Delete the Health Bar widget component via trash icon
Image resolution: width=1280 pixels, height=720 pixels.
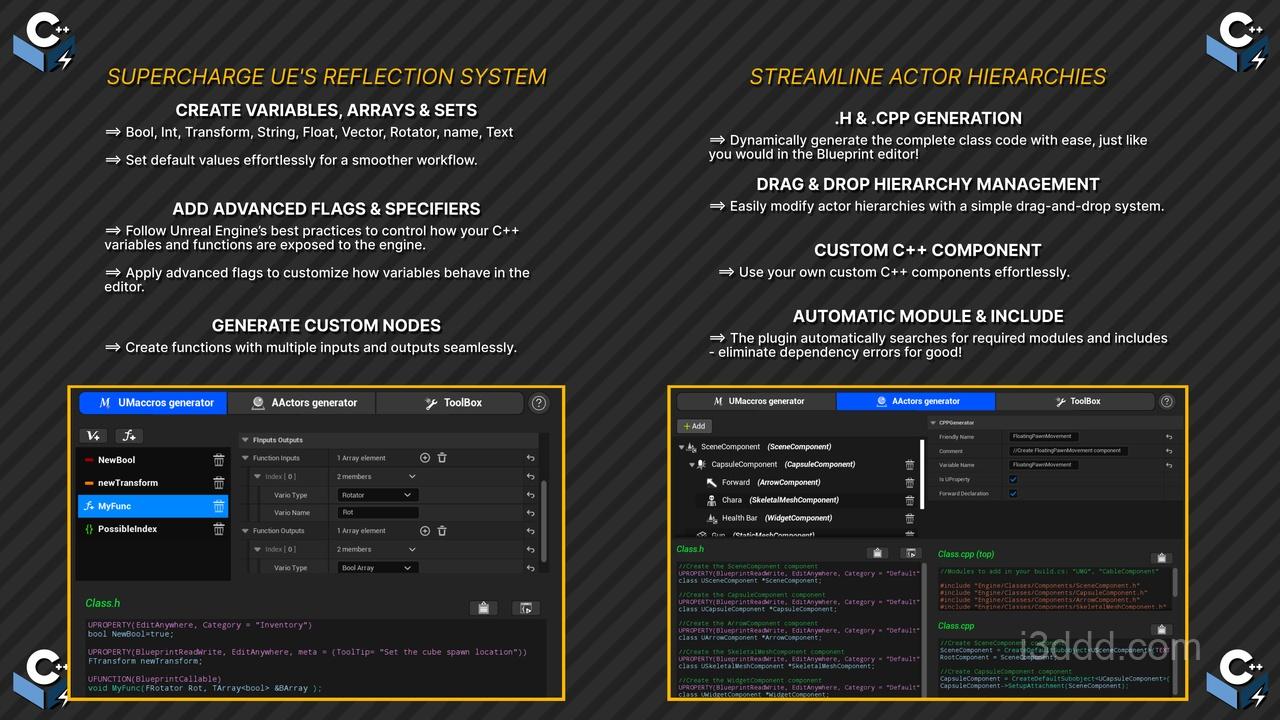tap(911, 518)
